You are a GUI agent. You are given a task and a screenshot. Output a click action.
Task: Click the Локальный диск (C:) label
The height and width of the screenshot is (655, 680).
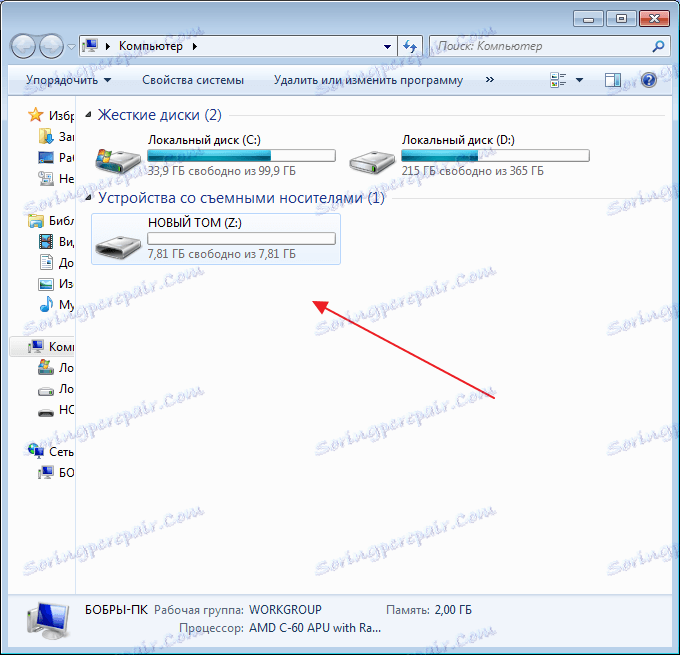click(204, 140)
